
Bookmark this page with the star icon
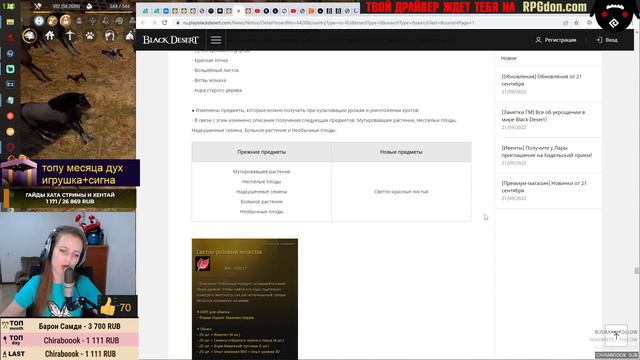[x=576, y=23]
